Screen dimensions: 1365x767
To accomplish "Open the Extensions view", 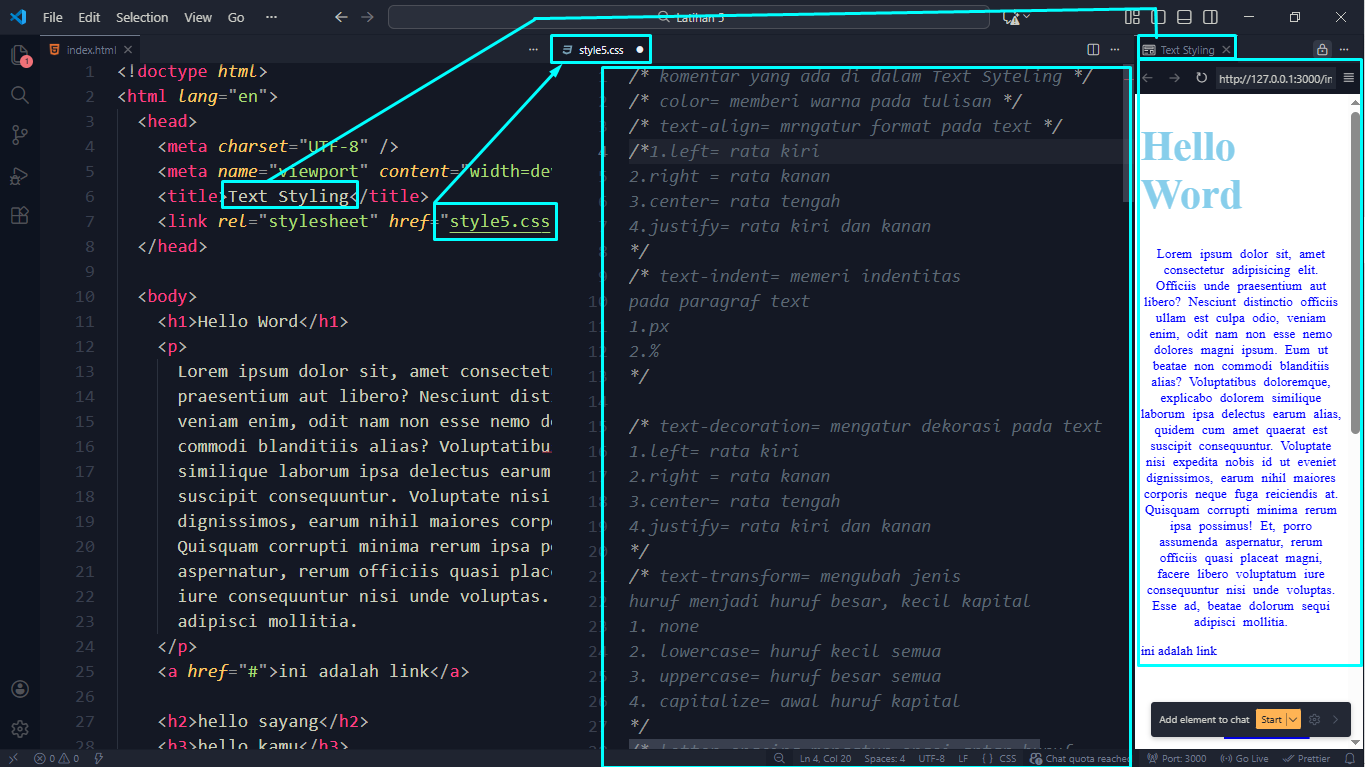I will pyautogui.click(x=19, y=216).
